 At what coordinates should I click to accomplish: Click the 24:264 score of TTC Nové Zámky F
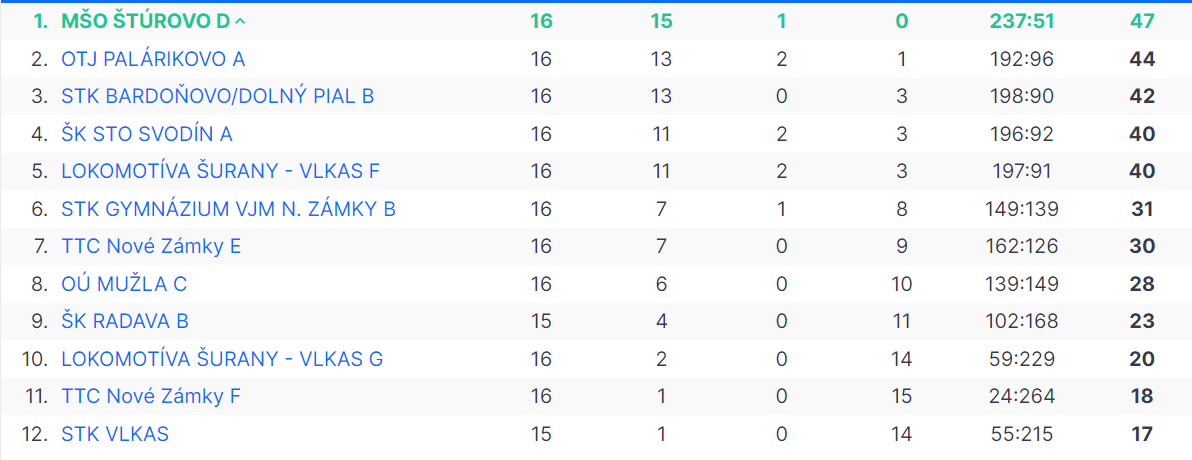[x=1022, y=396]
